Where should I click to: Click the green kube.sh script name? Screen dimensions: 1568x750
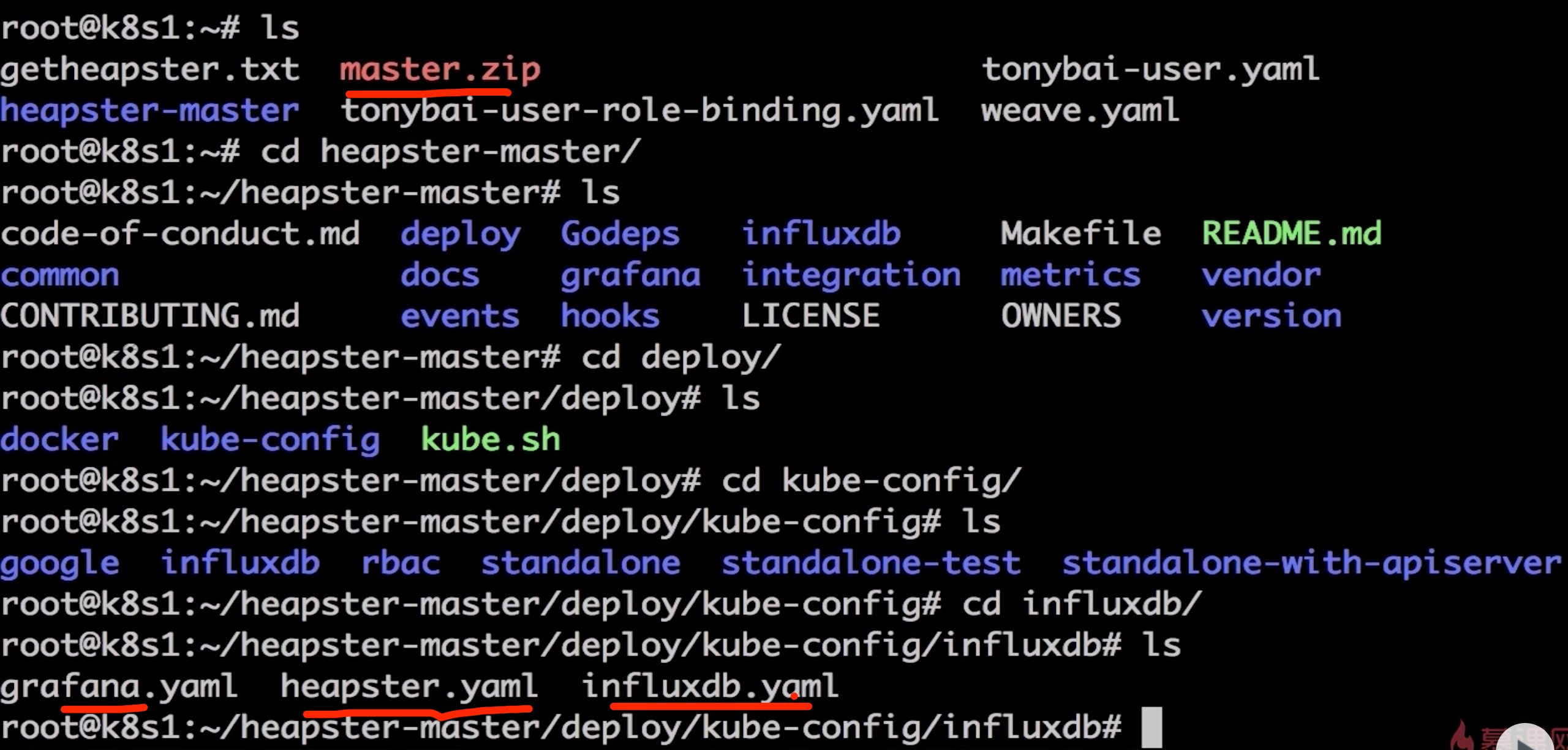click(491, 439)
